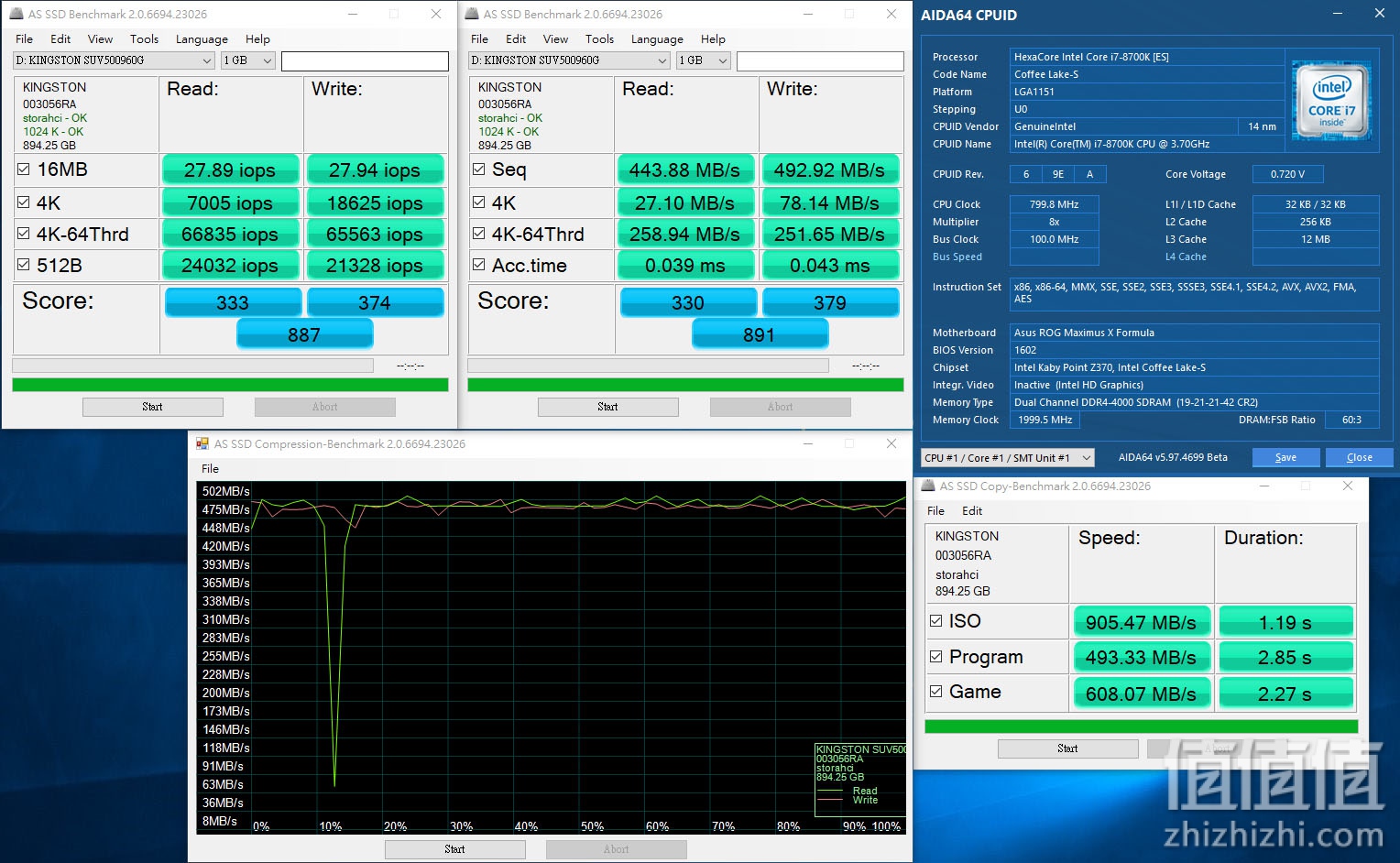Click the Seq read result 443.88 MB/s
Viewport: 1400px width, 863px height.
click(x=684, y=170)
